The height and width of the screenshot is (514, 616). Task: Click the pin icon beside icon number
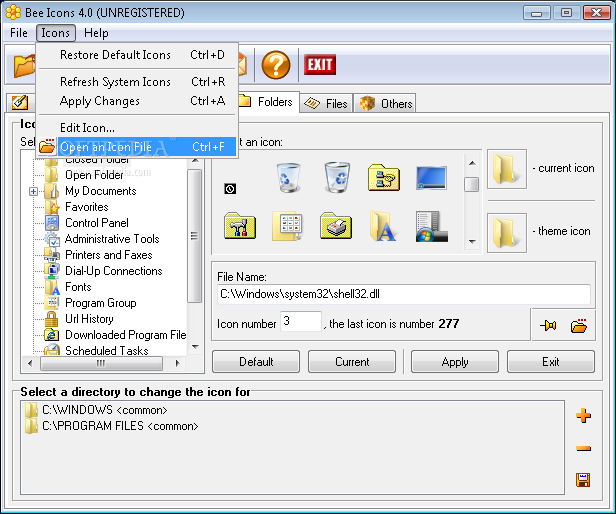(548, 325)
